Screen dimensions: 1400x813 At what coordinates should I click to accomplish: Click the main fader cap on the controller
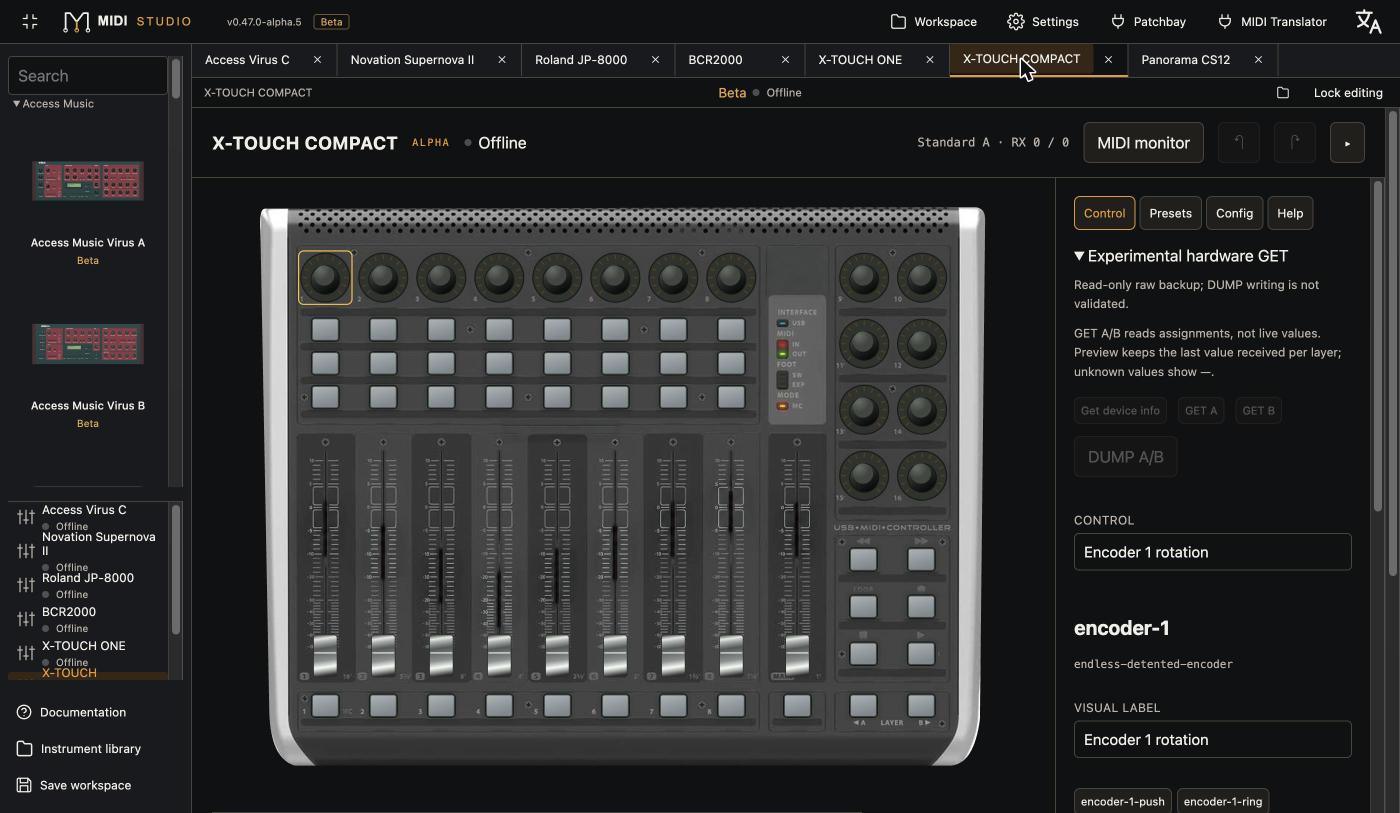pyautogui.click(x=797, y=655)
